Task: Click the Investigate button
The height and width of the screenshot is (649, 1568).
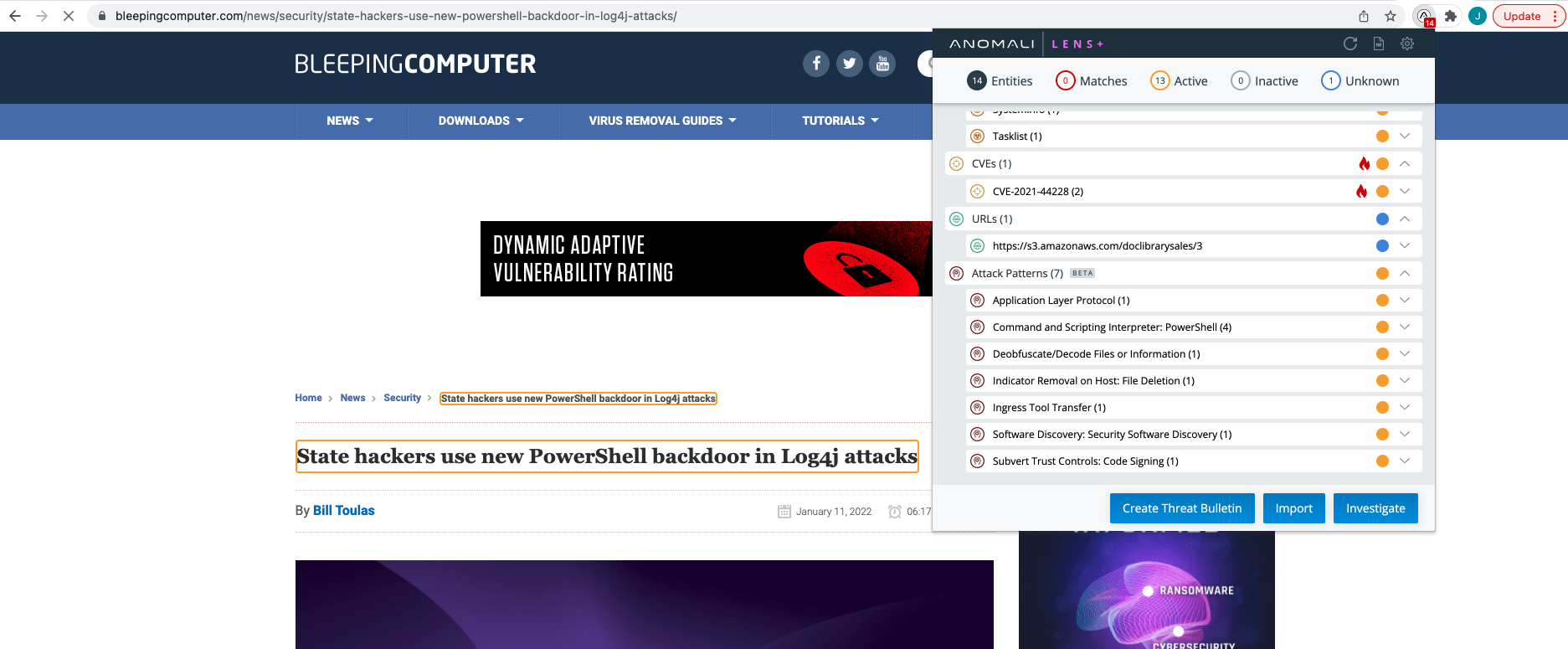Action: click(x=1375, y=508)
